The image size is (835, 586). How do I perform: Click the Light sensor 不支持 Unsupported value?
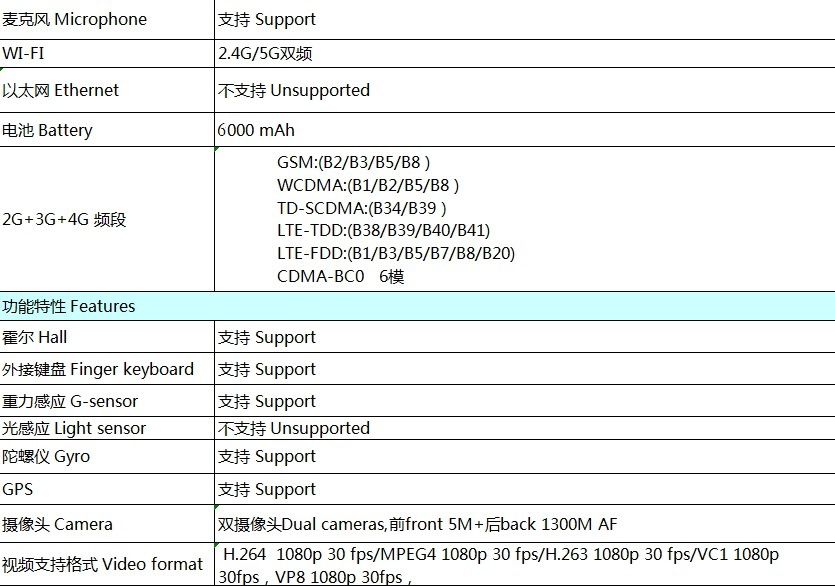coord(294,428)
